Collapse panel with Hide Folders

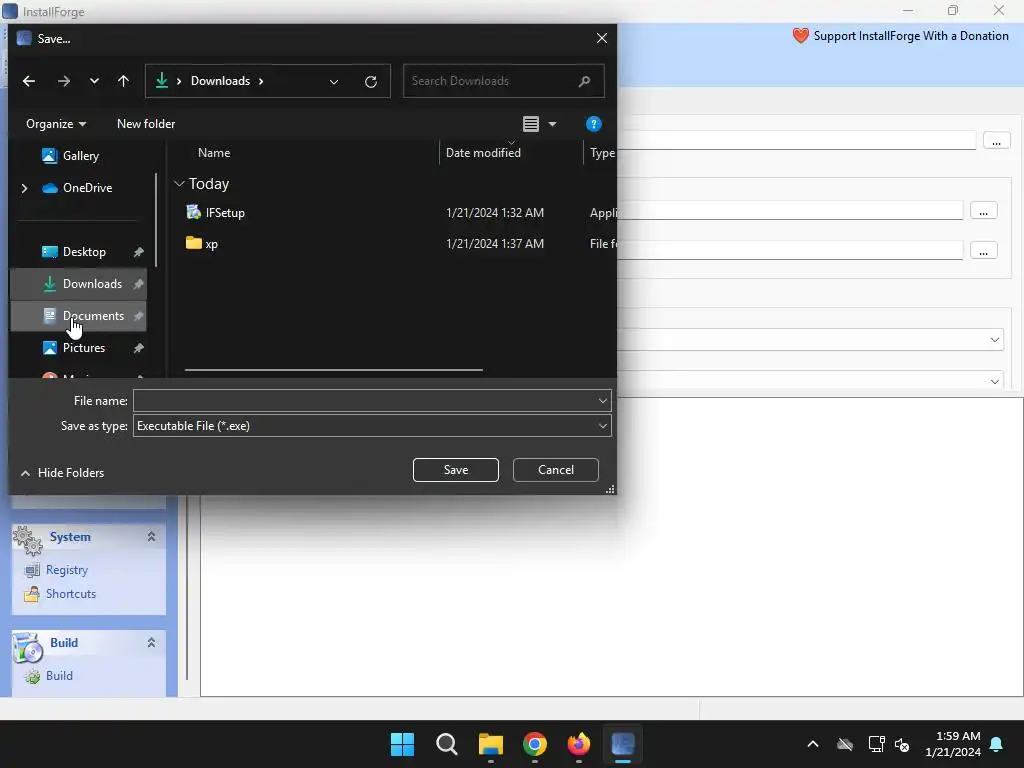tap(63, 473)
